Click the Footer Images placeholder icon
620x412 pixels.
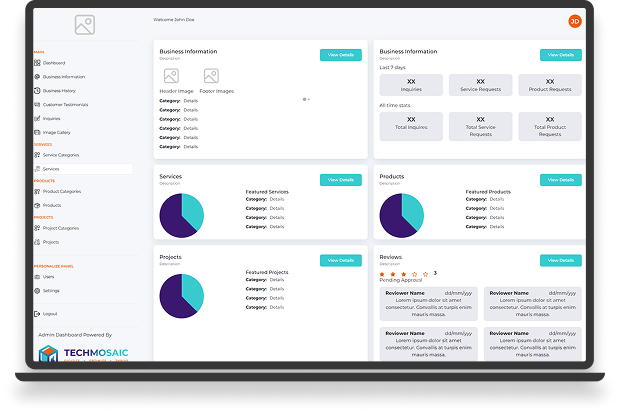(211, 76)
